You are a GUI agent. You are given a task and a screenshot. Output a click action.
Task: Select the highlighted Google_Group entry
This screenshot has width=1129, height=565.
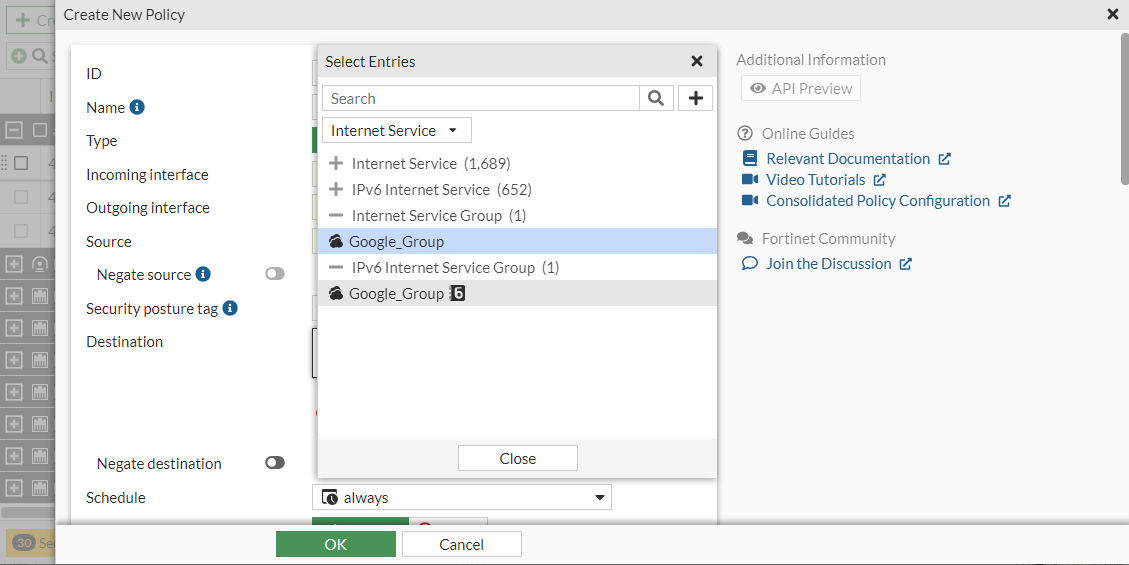click(397, 241)
